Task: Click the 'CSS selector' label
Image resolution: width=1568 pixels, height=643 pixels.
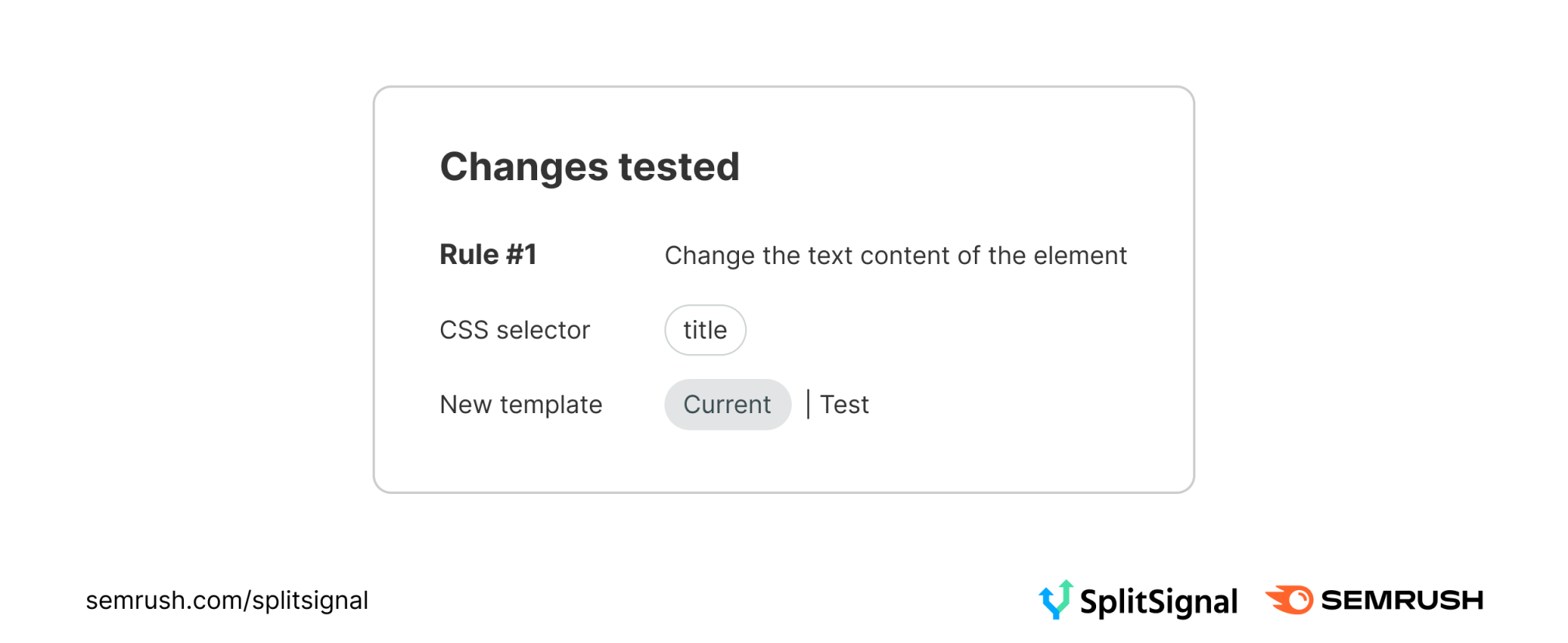Action: pos(515,330)
